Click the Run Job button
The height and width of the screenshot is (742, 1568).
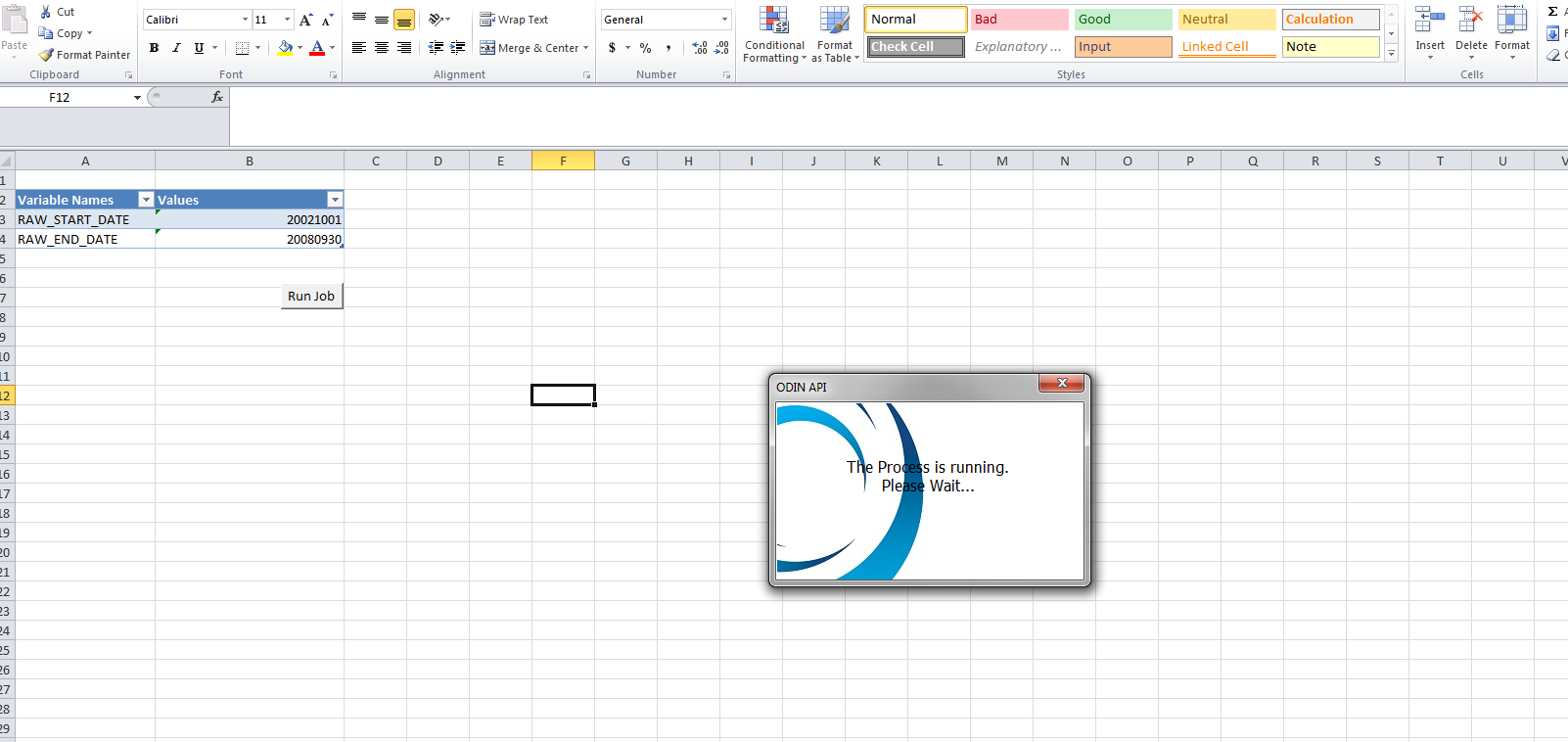[311, 296]
